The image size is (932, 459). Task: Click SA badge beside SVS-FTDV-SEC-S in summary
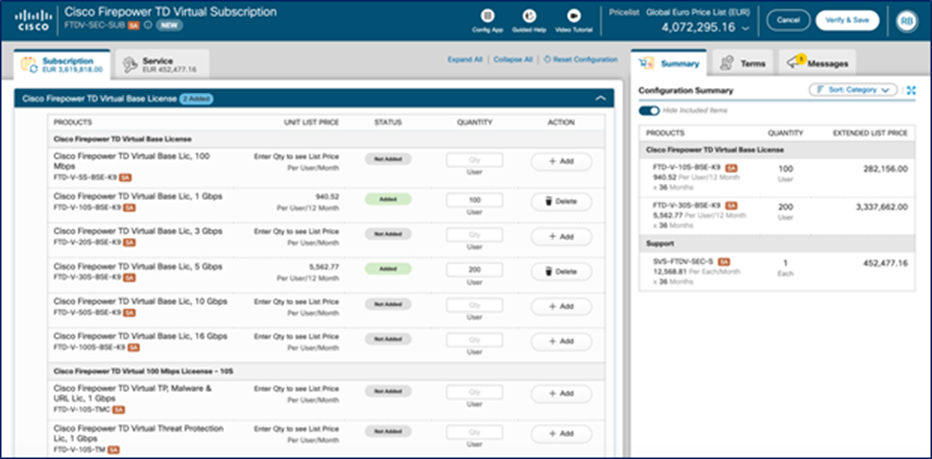[x=723, y=262]
